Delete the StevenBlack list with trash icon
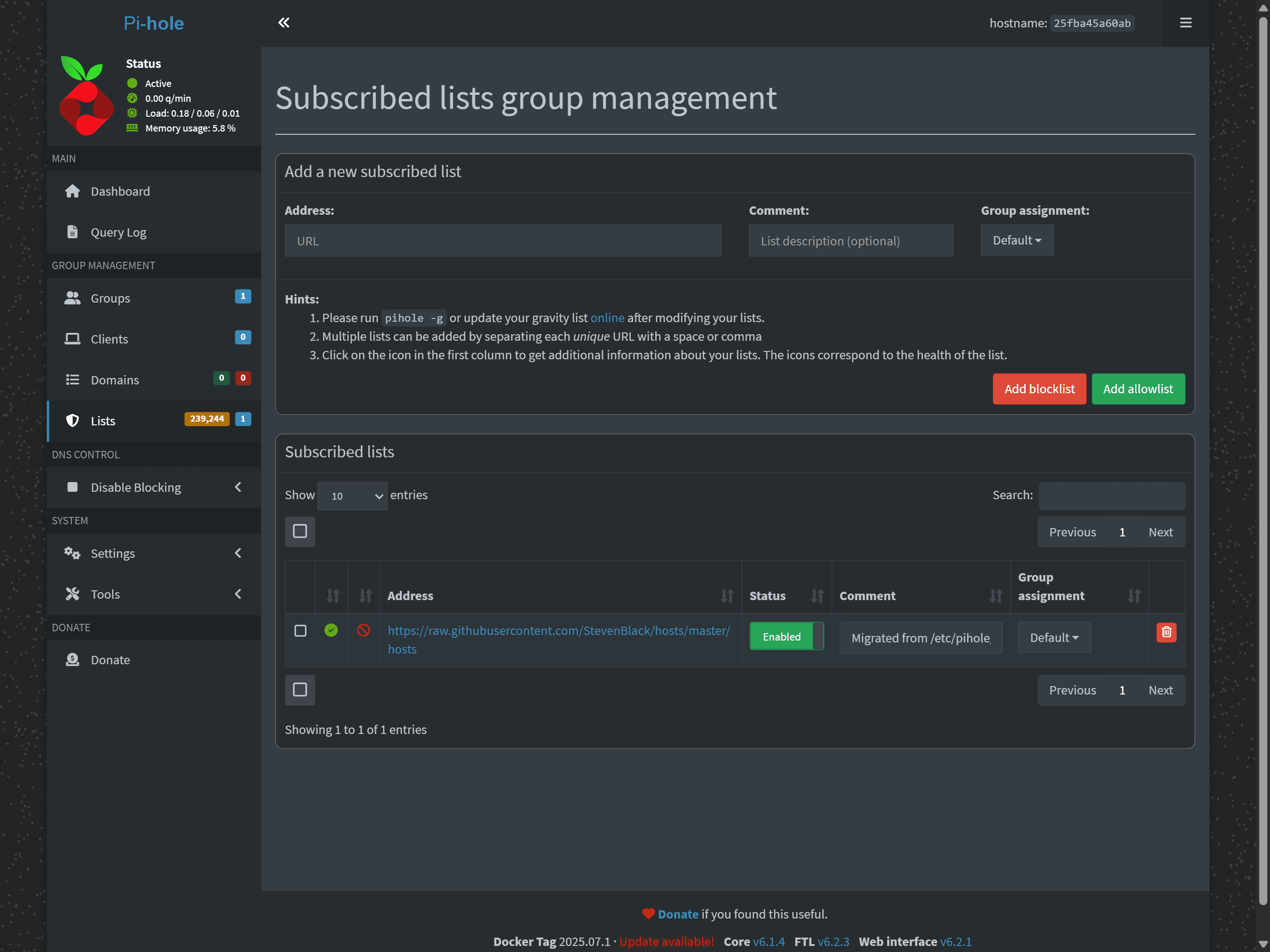Viewport: 1270px width, 952px height. 1166,632
